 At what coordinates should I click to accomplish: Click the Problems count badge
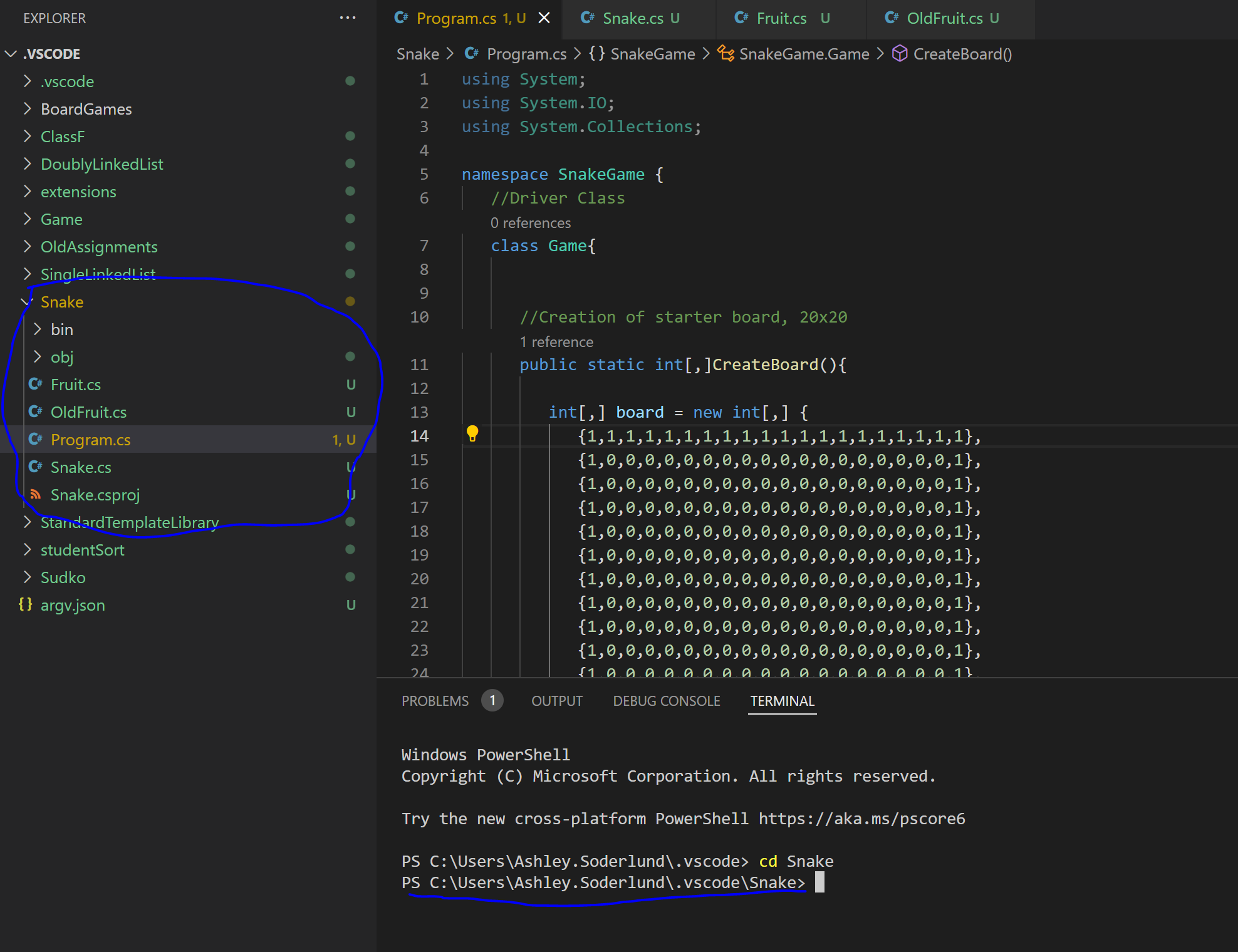[x=492, y=700]
